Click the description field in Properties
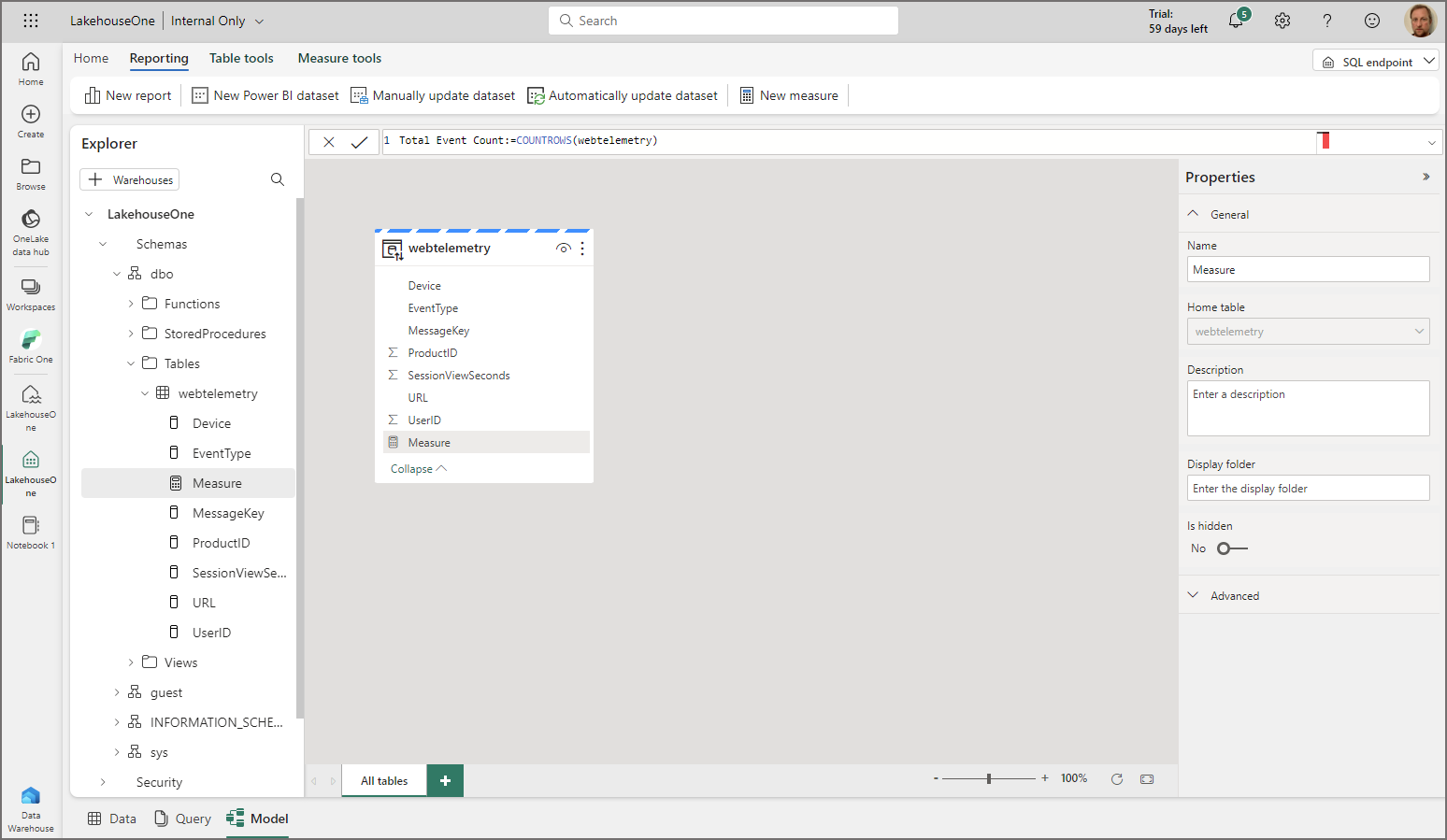The height and width of the screenshot is (840, 1447). [1308, 407]
